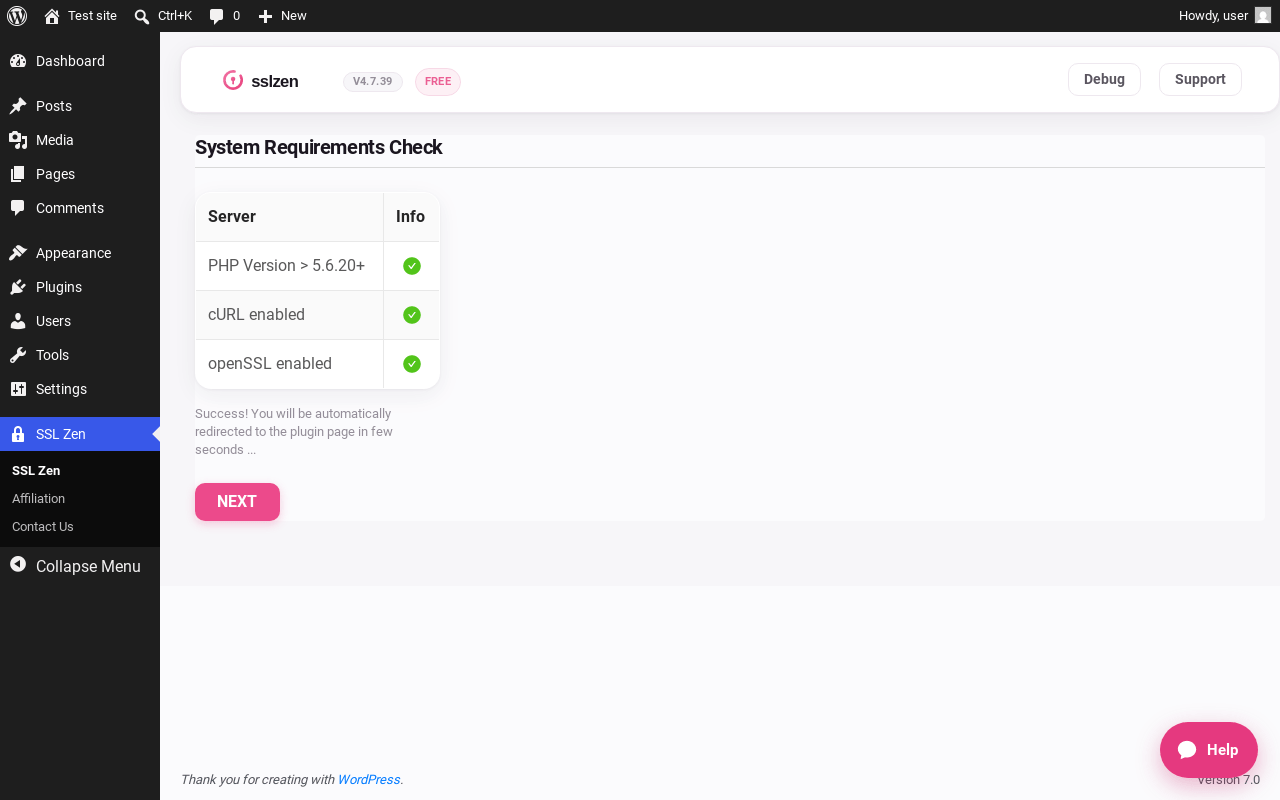The width and height of the screenshot is (1280, 800).
Task: Click the Test site home icon
Action: click(52, 16)
